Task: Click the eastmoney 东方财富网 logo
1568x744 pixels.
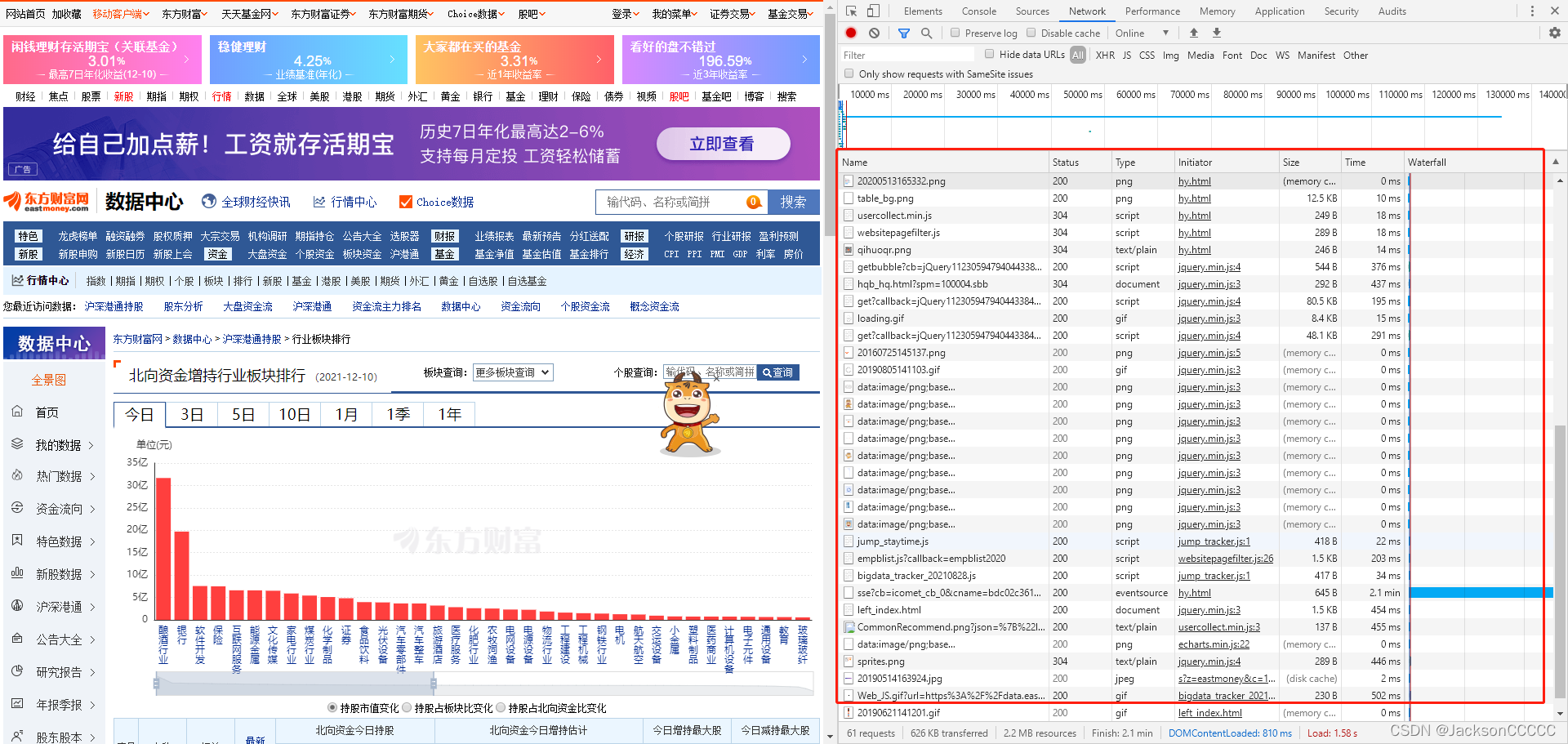Action: click(x=47, y=202)
